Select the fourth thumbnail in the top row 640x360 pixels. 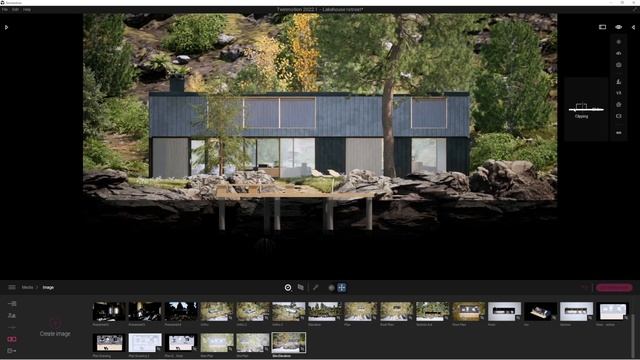tap(217, 311)
